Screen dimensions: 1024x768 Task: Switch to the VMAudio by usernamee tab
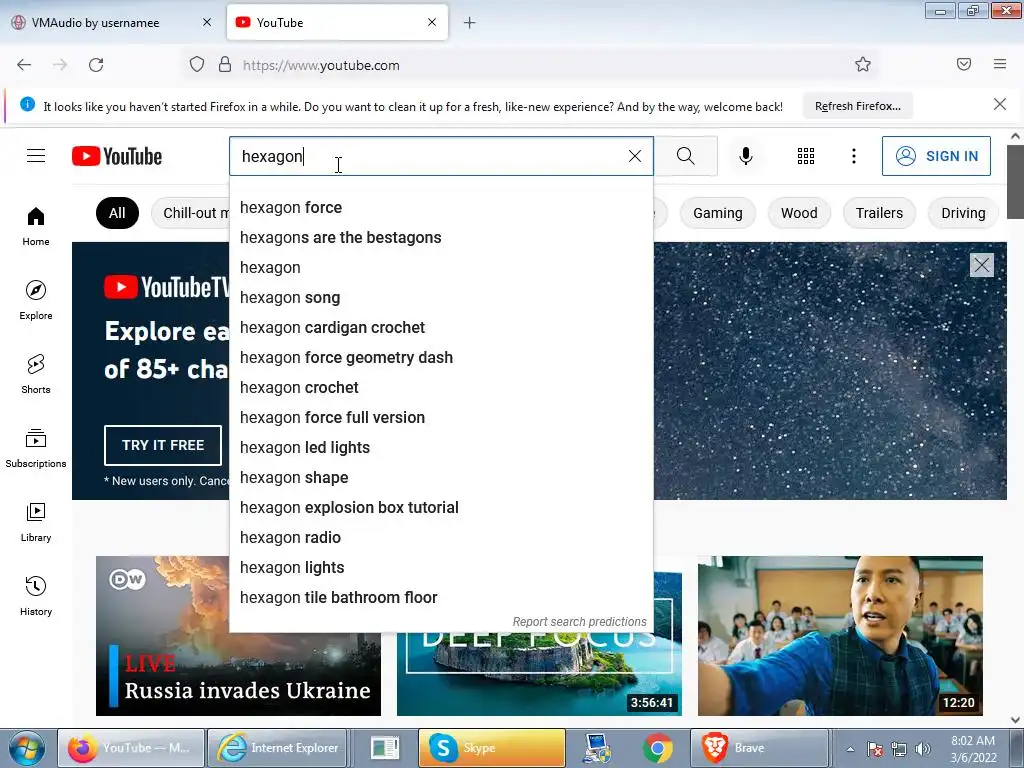(112, 22)
